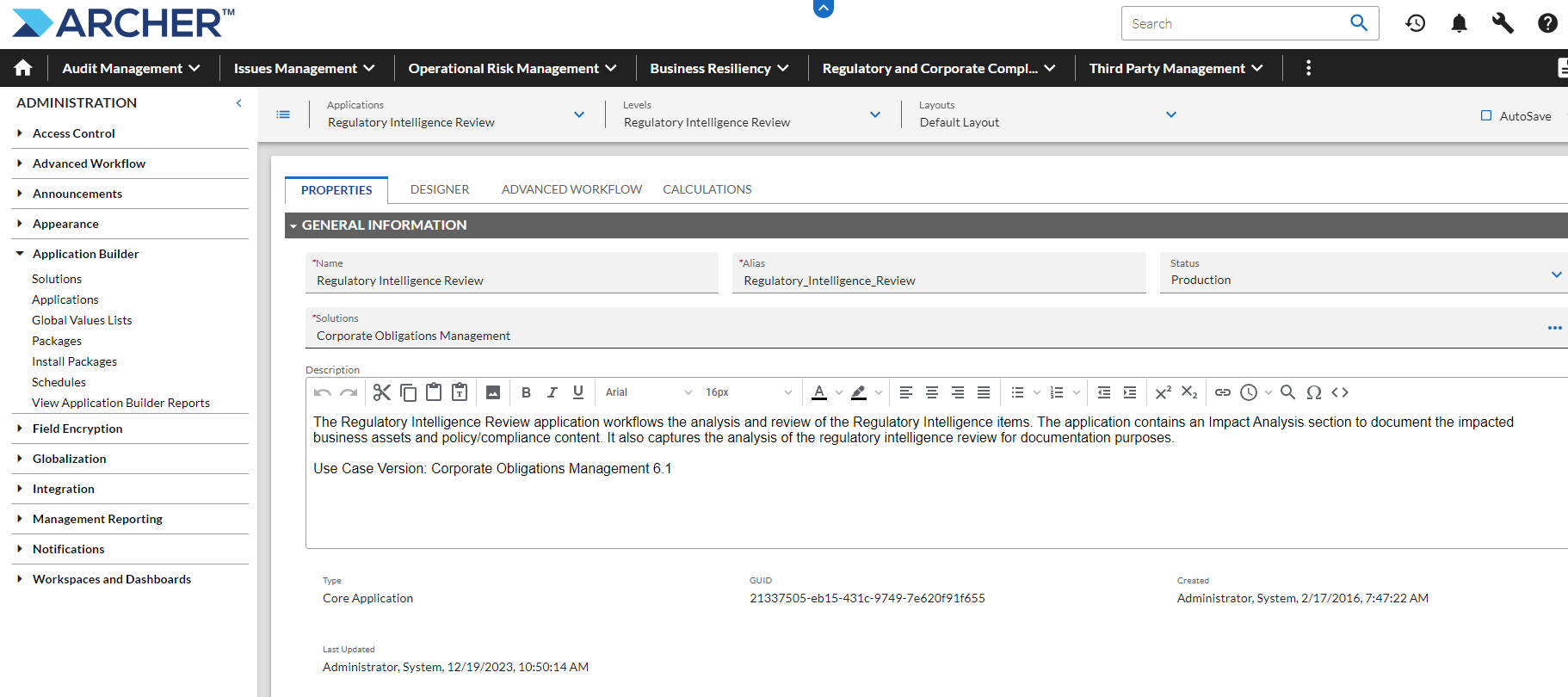Click Paste as plain text icon
Image resolution: width=1568 pixels, height=697 pixels.
(x=460, y=392)
